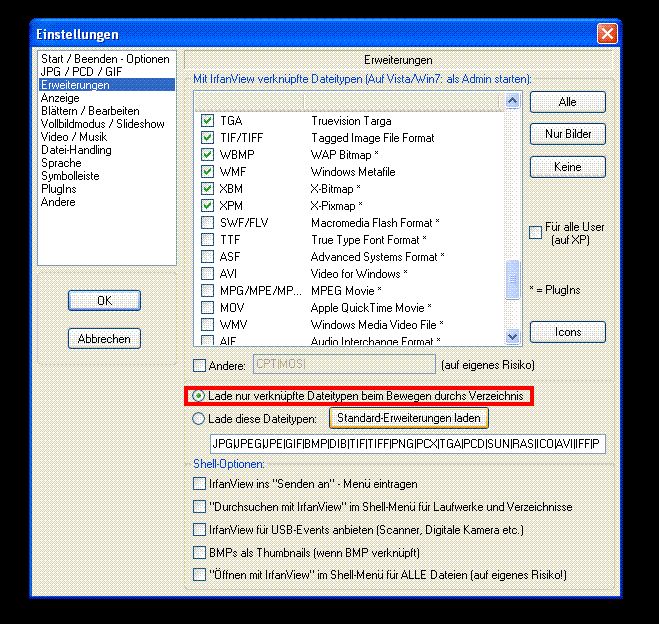This screenshot has width=659, height=624.
Task: Confirm settings with the OK button
Action: coord(104,300)
